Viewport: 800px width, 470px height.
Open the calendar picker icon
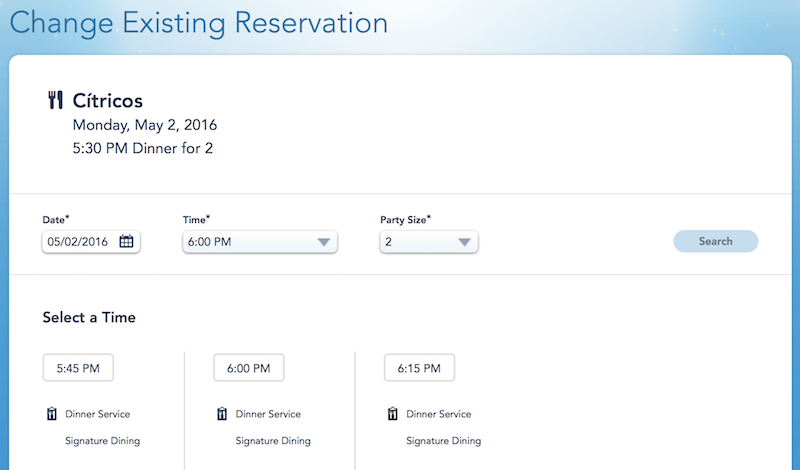pos(126,241)
